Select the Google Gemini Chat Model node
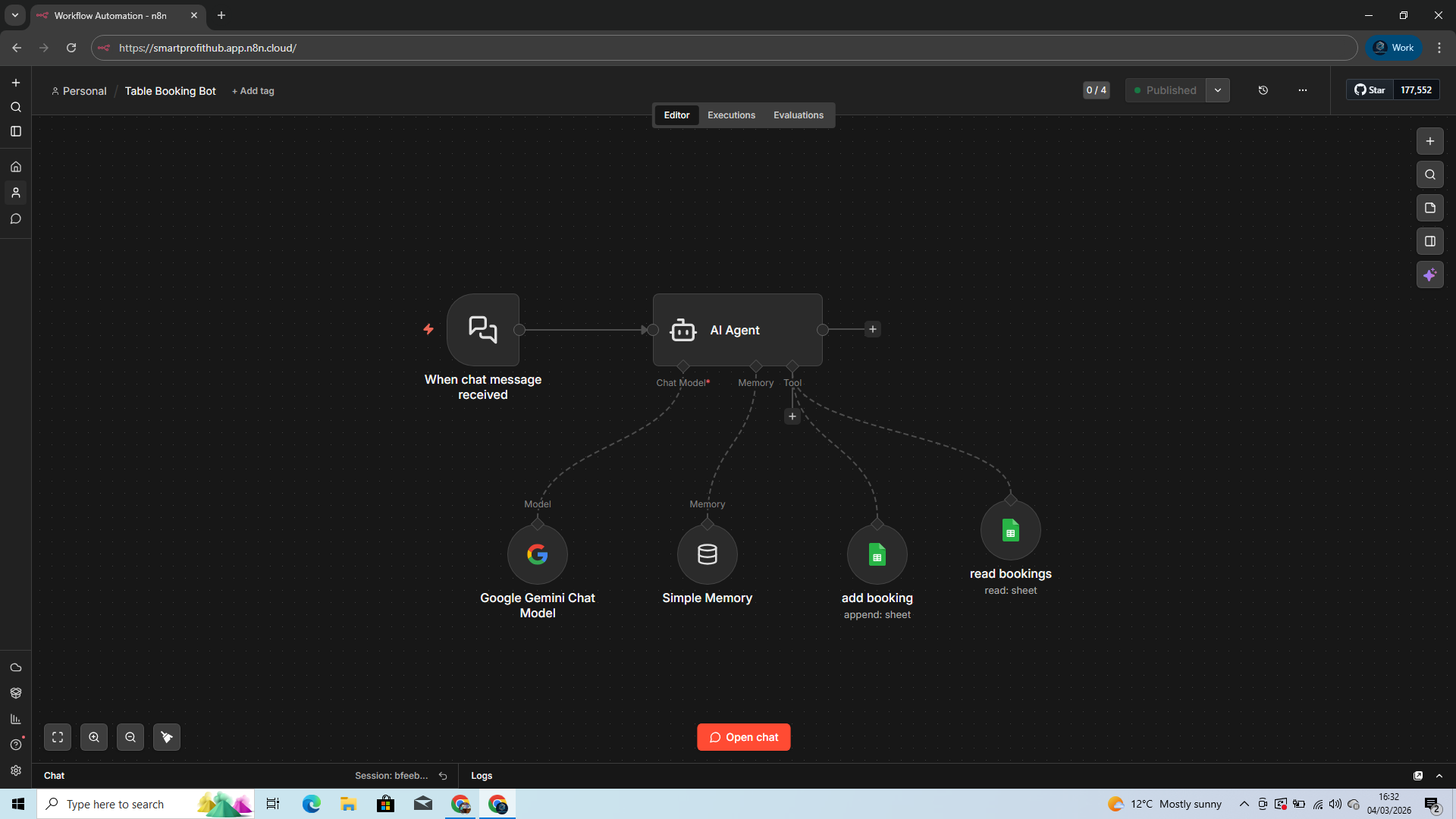The width and height of the screenshot is (1456, 819). [537, 554]
